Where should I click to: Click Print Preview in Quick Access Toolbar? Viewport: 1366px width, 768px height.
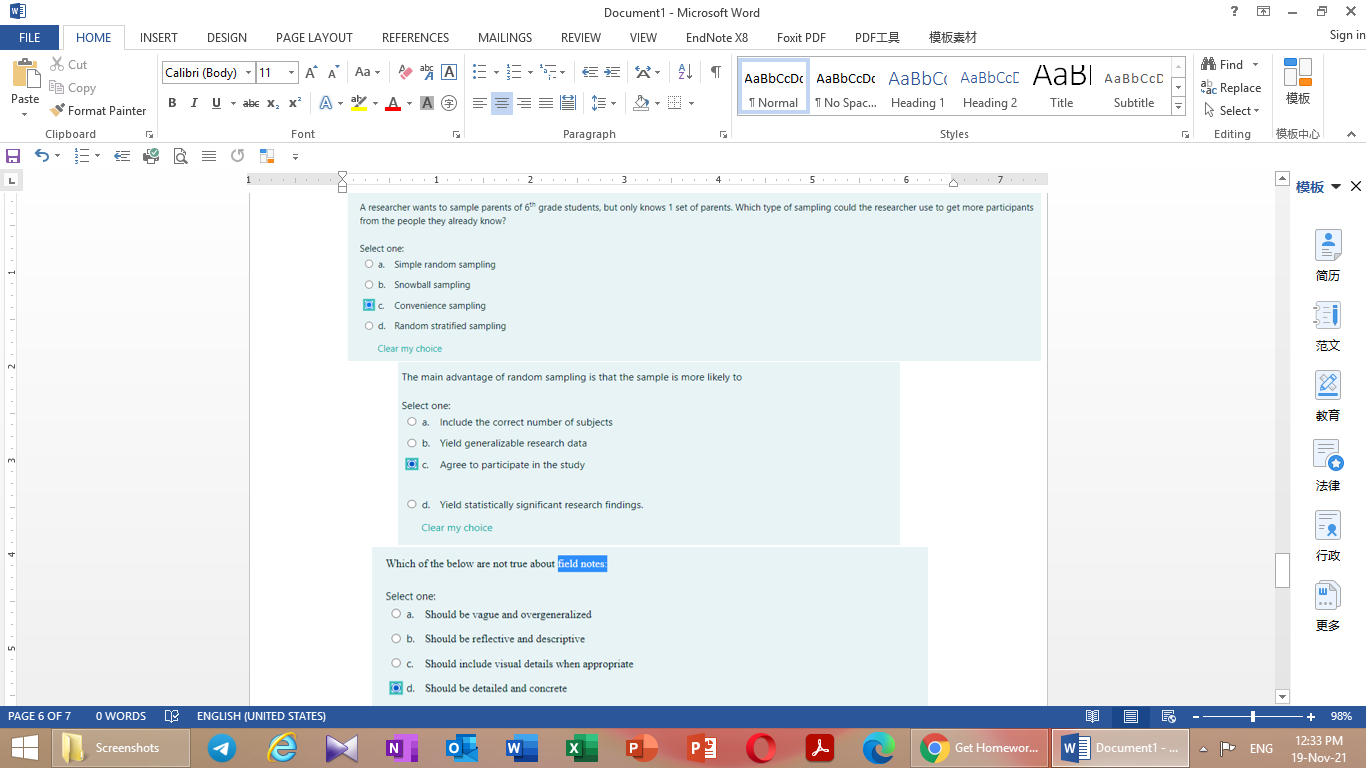point(181,156)
